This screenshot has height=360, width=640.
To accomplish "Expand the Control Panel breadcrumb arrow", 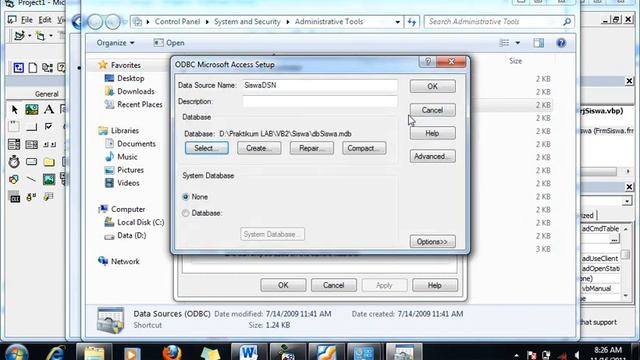I will coord(207,22).
